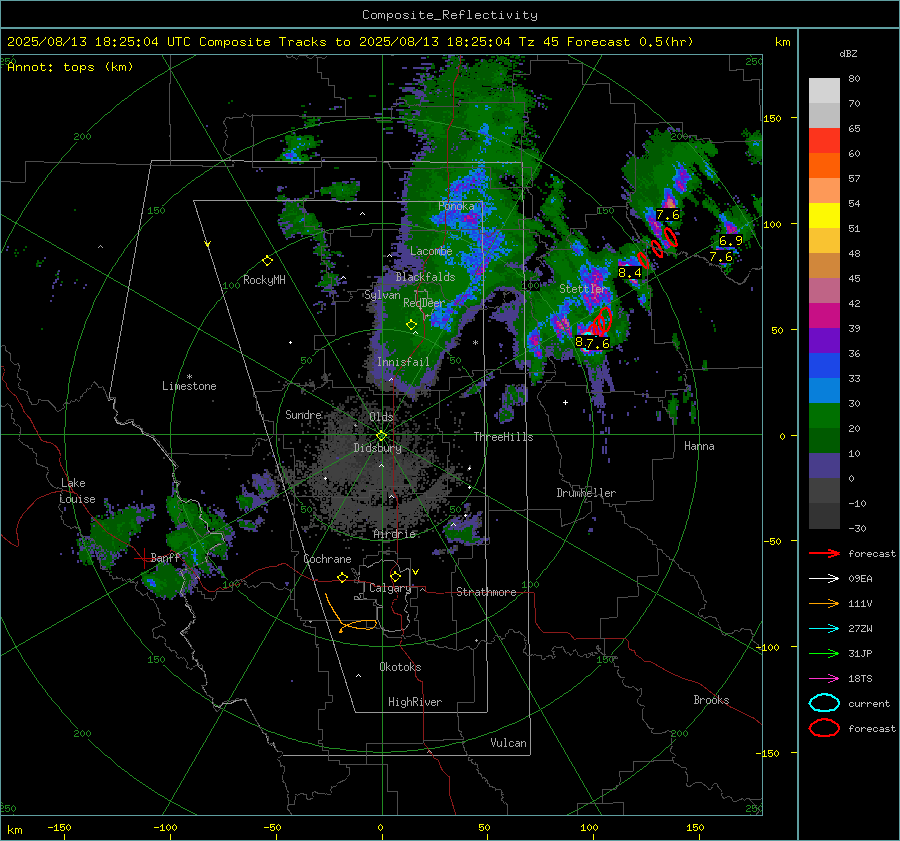Click the Blackfalds town label
Image resolution: width=900 pixels, height=841 pixels.
click(425, 277)
